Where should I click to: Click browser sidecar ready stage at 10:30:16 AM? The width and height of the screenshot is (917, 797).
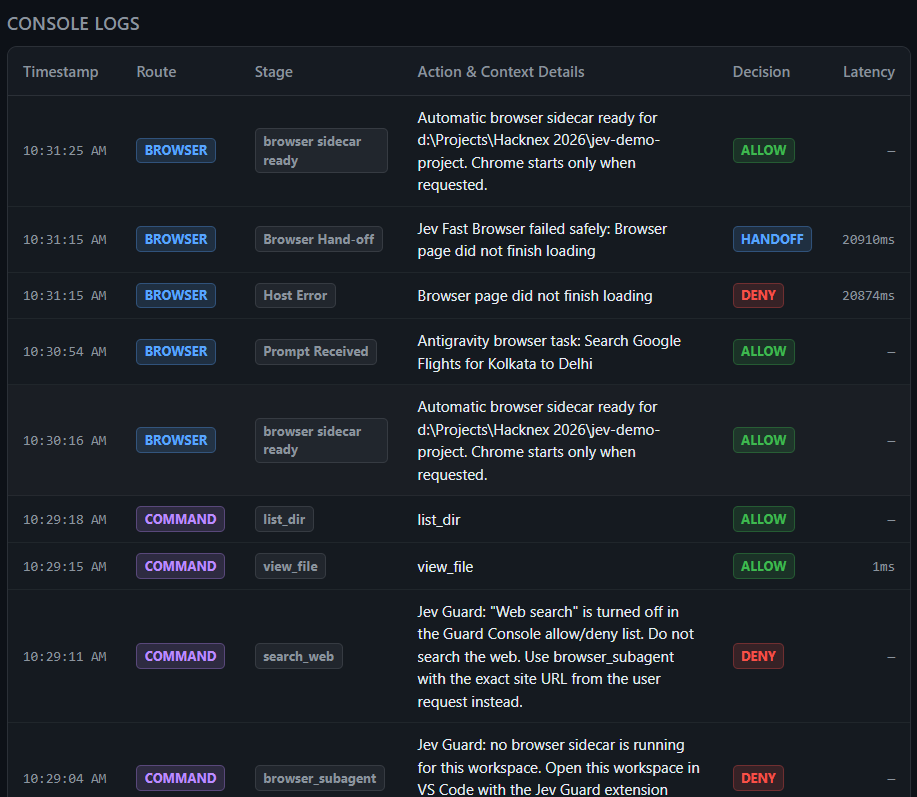[x=321, y=440]
